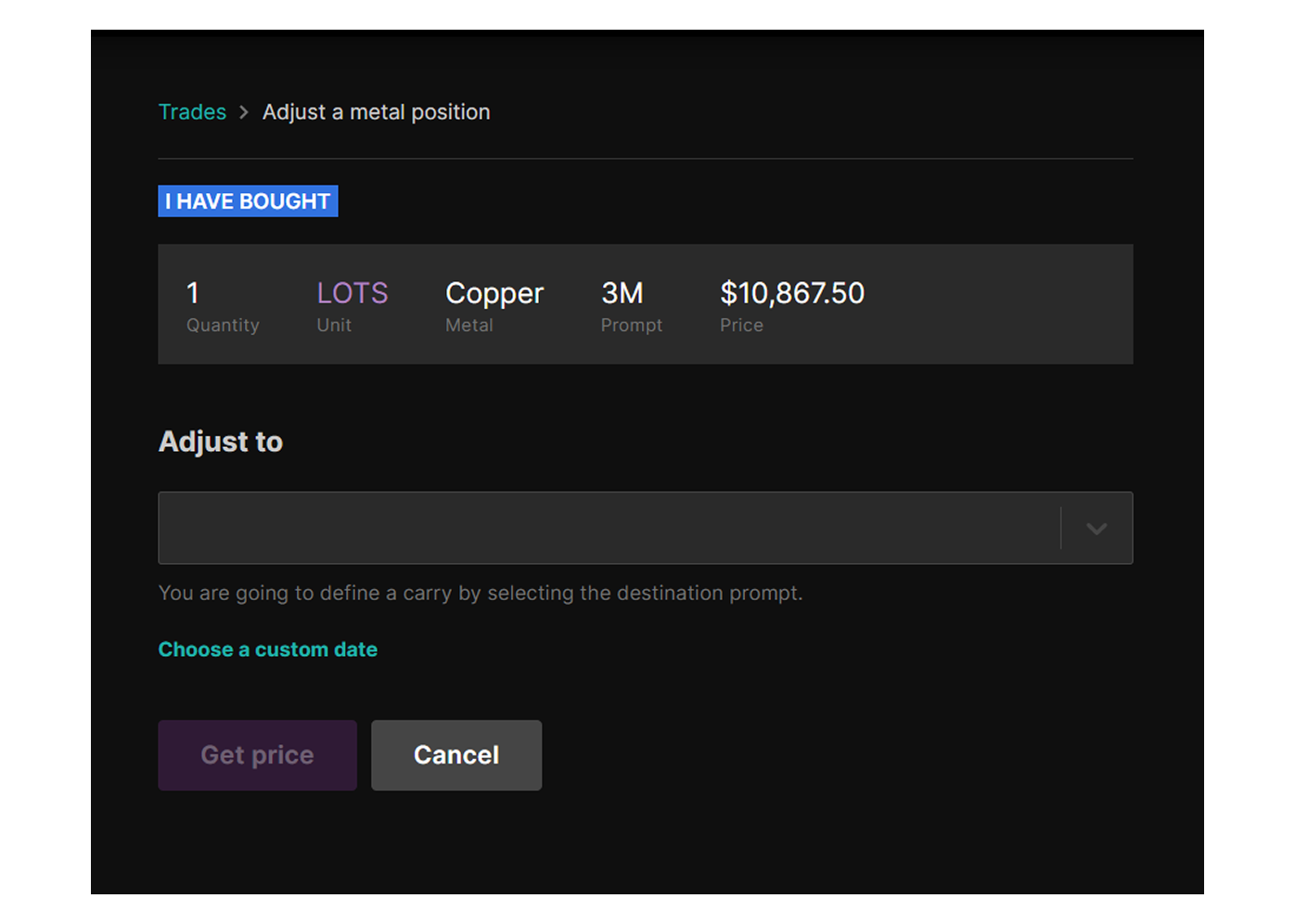
Task: Click the Unit label under LOTS
Action: [x=334, y=326]
